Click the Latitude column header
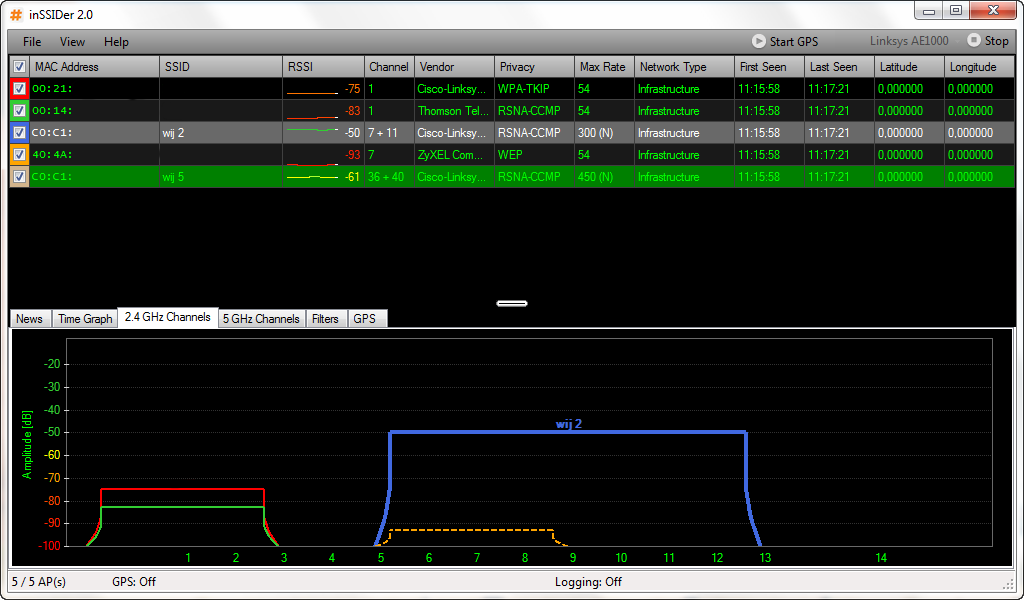The image size is (1024, 600). pyautogui.click(x=910, y=67)
